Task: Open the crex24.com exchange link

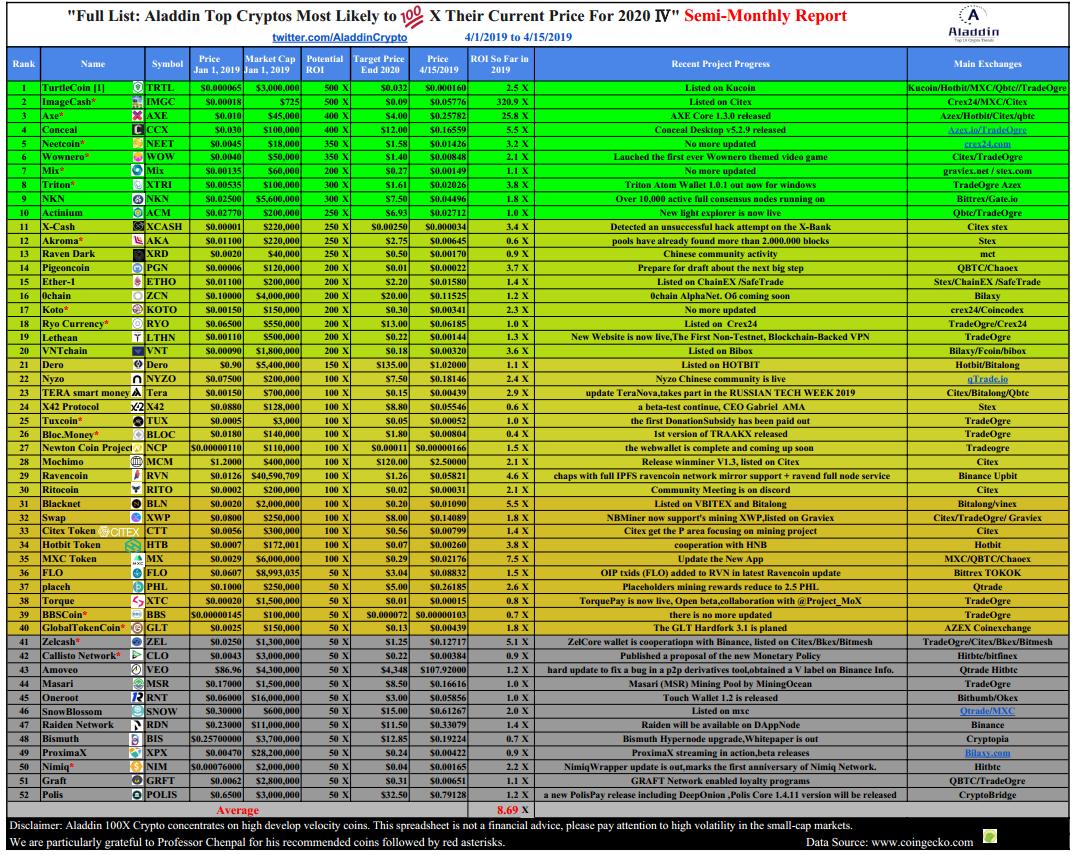Action: click(987, 143)
